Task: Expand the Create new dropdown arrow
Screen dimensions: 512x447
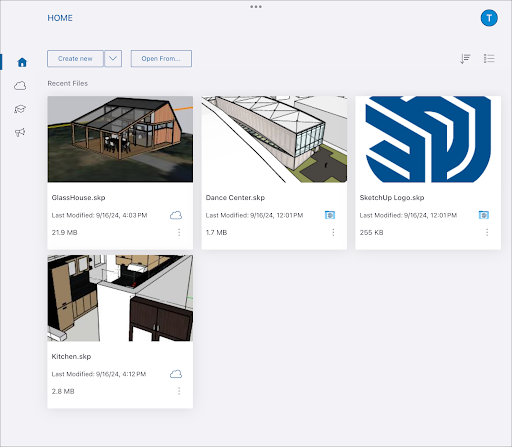Action: 113,59
